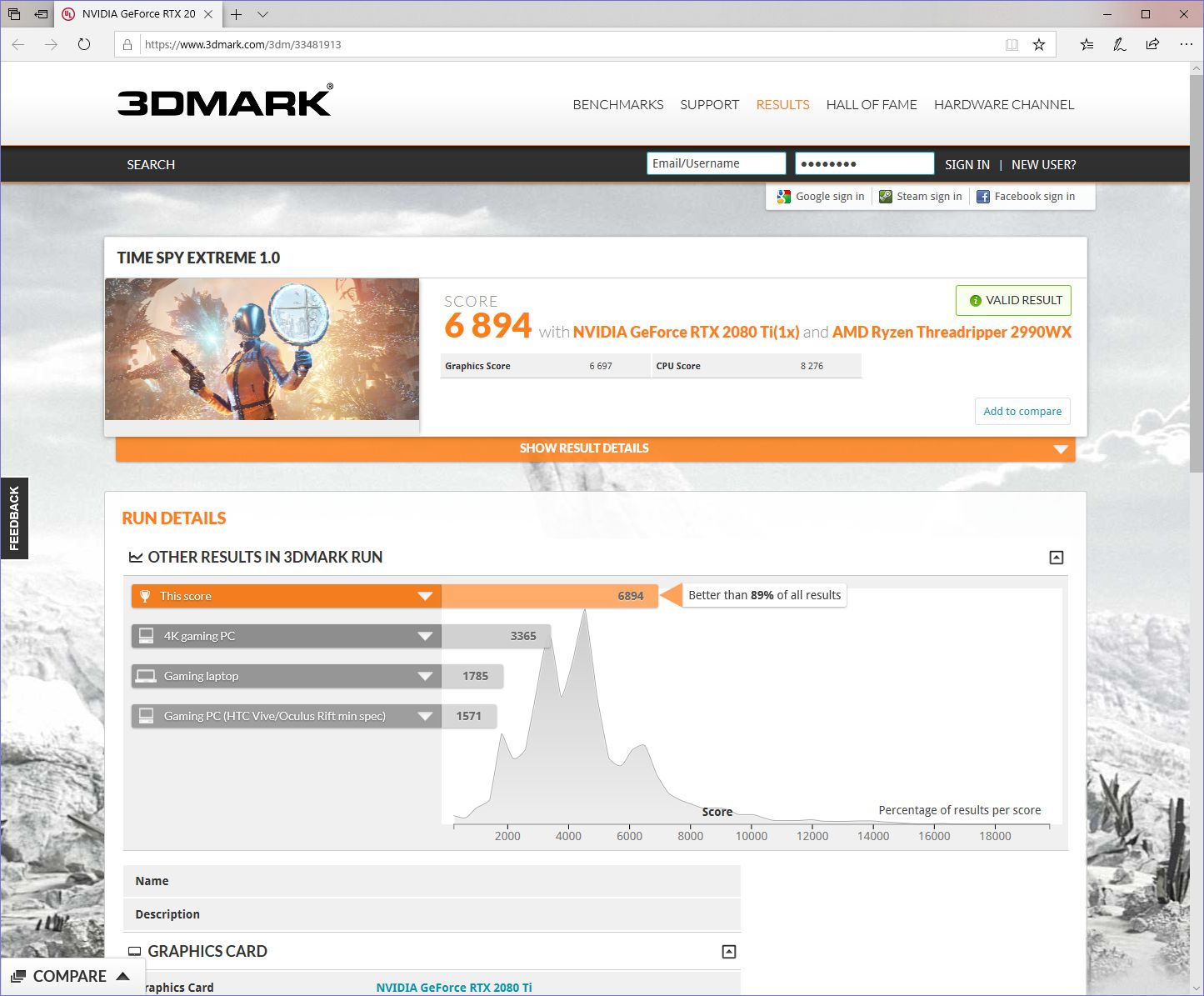1204x996 pixels.
Task: Show tab previews chevron
Action: pos(262,14)
